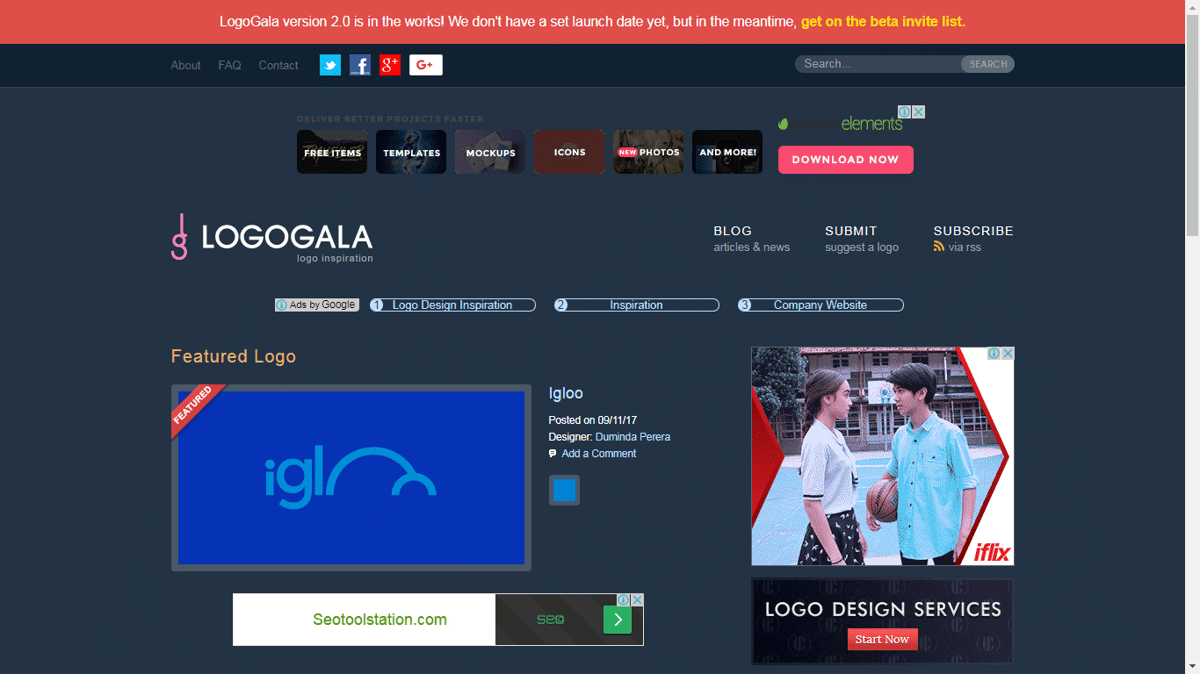
Task: Close the iflix ad using its X icon
Action: point(1008,354)
